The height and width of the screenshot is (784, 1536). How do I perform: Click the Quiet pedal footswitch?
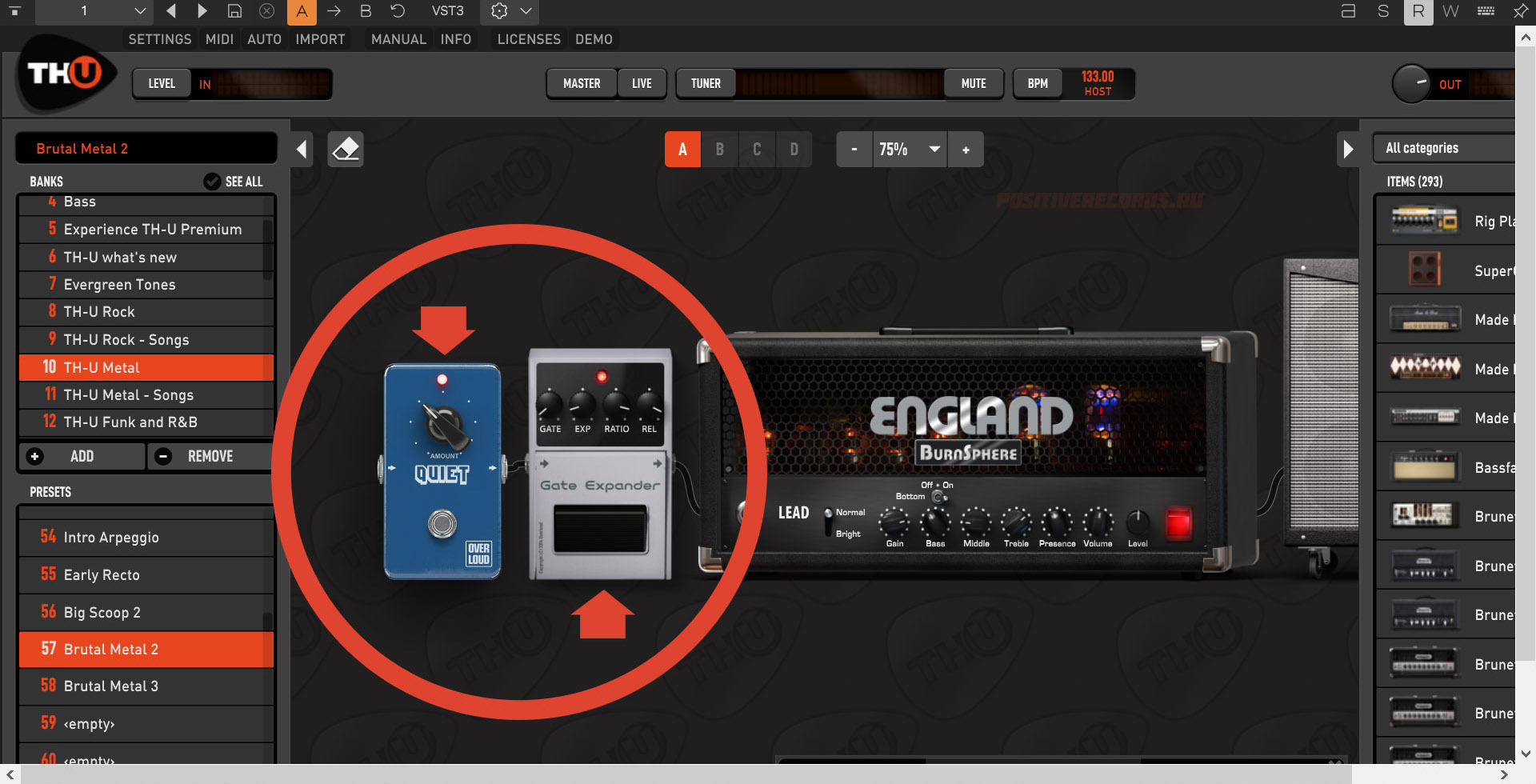click(x=442, y=524)
